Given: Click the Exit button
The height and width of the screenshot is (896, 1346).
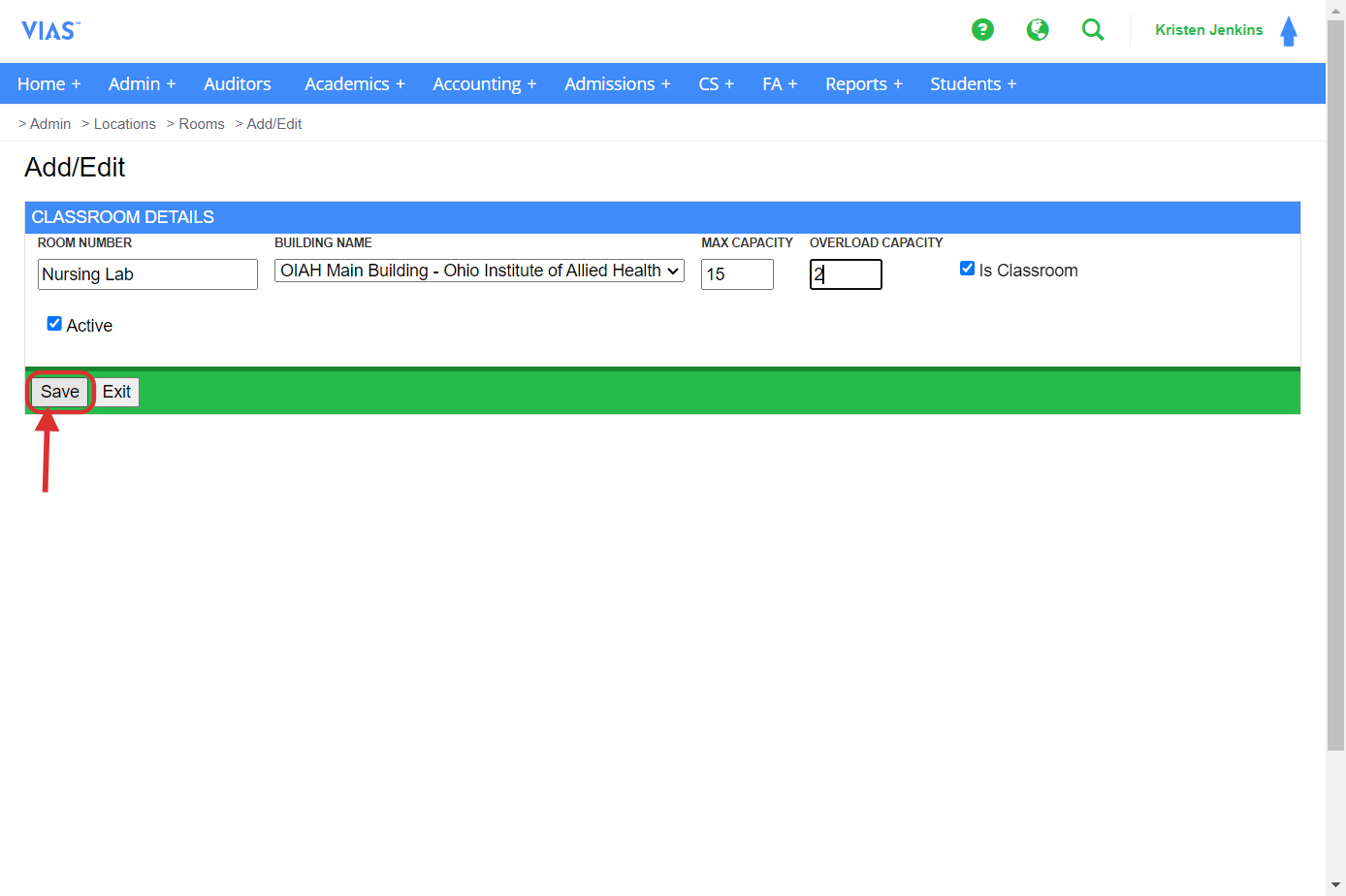Looking at the screenshot, I should 116,392.
